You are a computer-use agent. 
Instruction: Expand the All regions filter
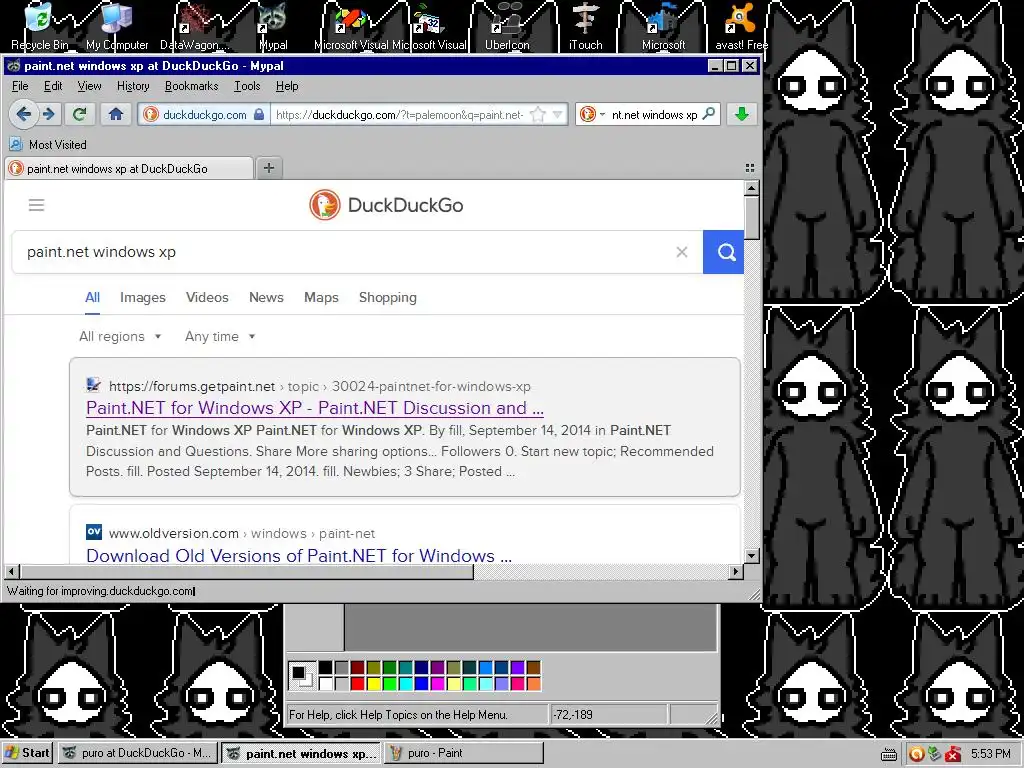[120, 336]
